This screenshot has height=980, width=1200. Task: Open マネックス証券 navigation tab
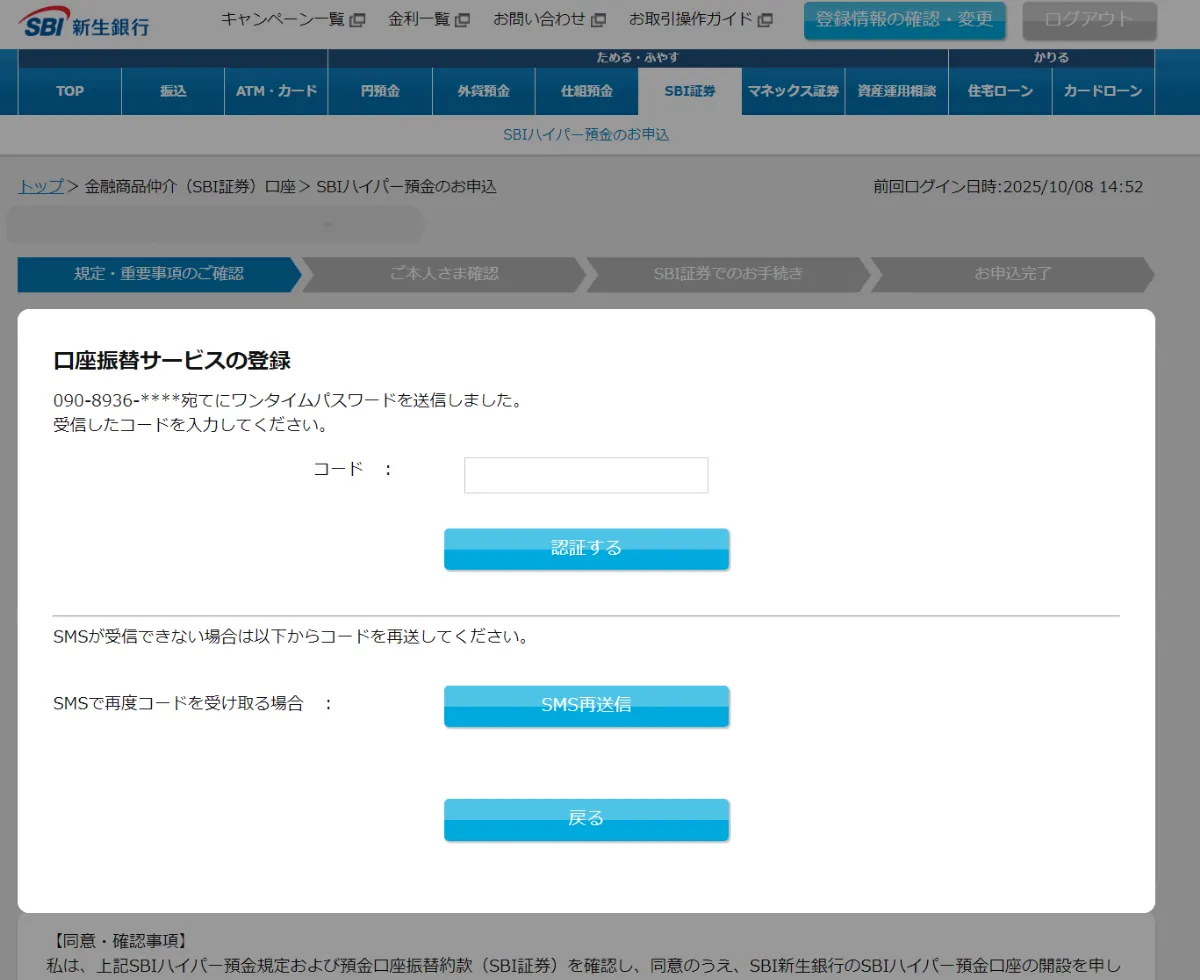[793, 91]
